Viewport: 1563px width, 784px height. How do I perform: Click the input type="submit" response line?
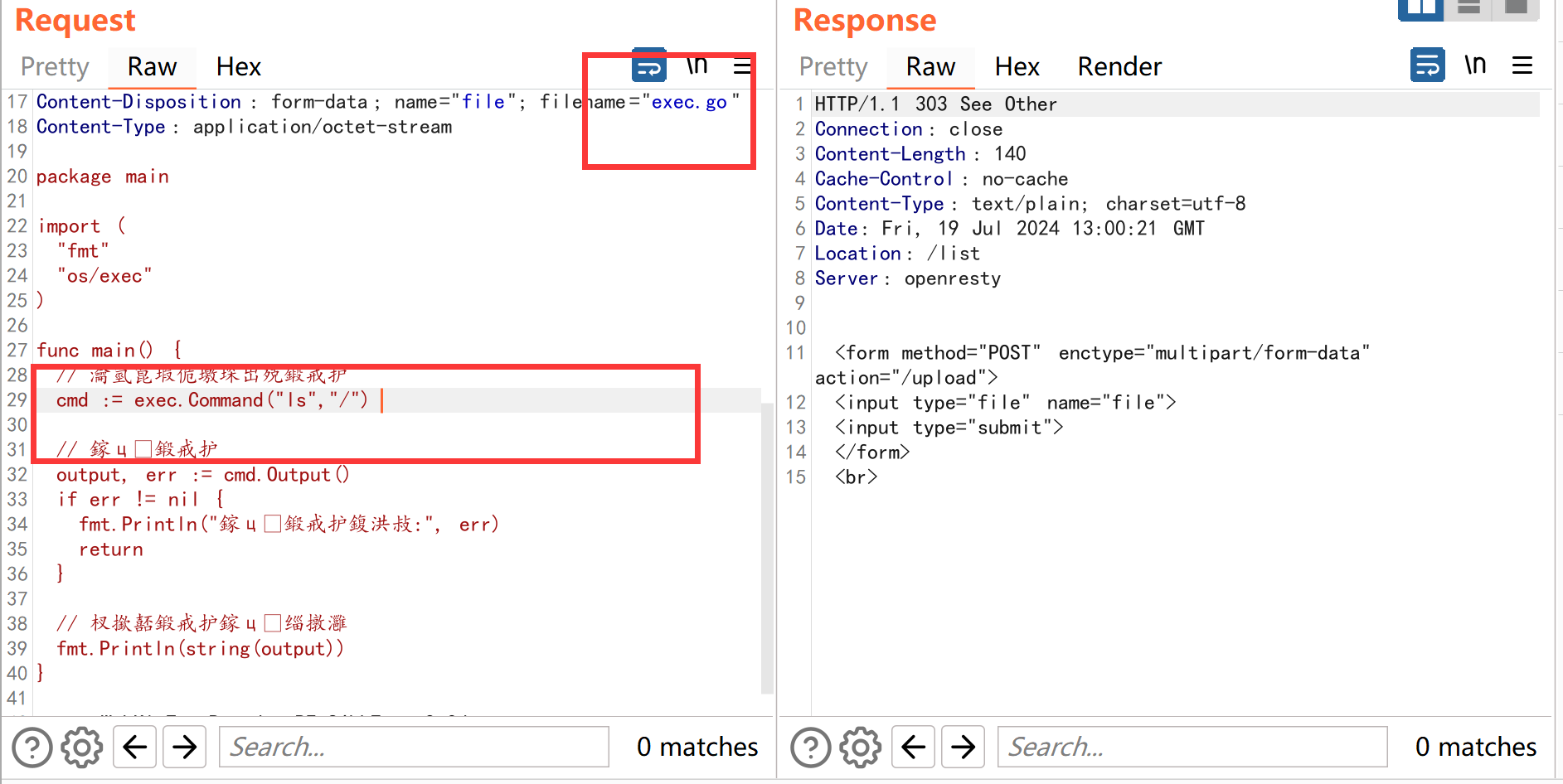949,428
